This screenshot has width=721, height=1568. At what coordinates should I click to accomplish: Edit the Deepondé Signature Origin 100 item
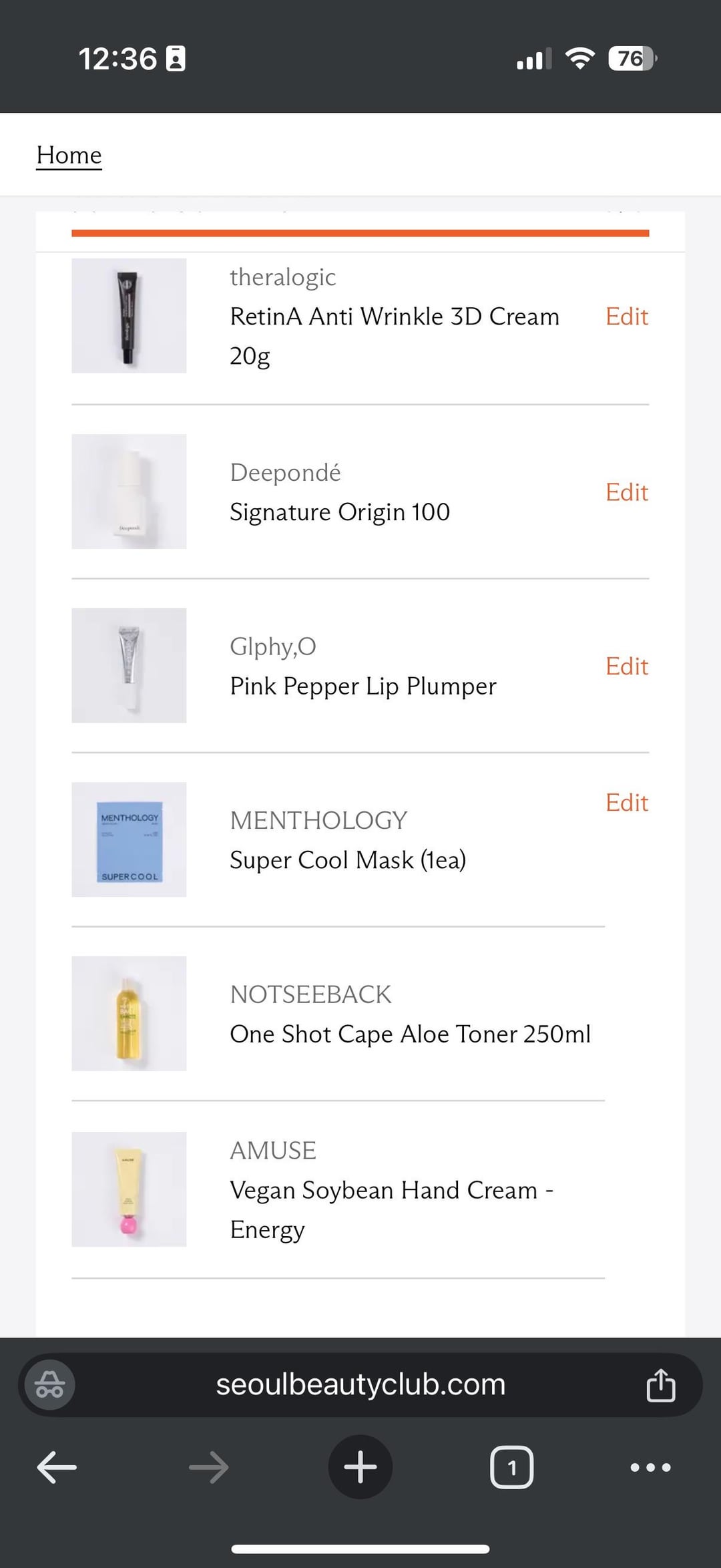coord(627,492)
